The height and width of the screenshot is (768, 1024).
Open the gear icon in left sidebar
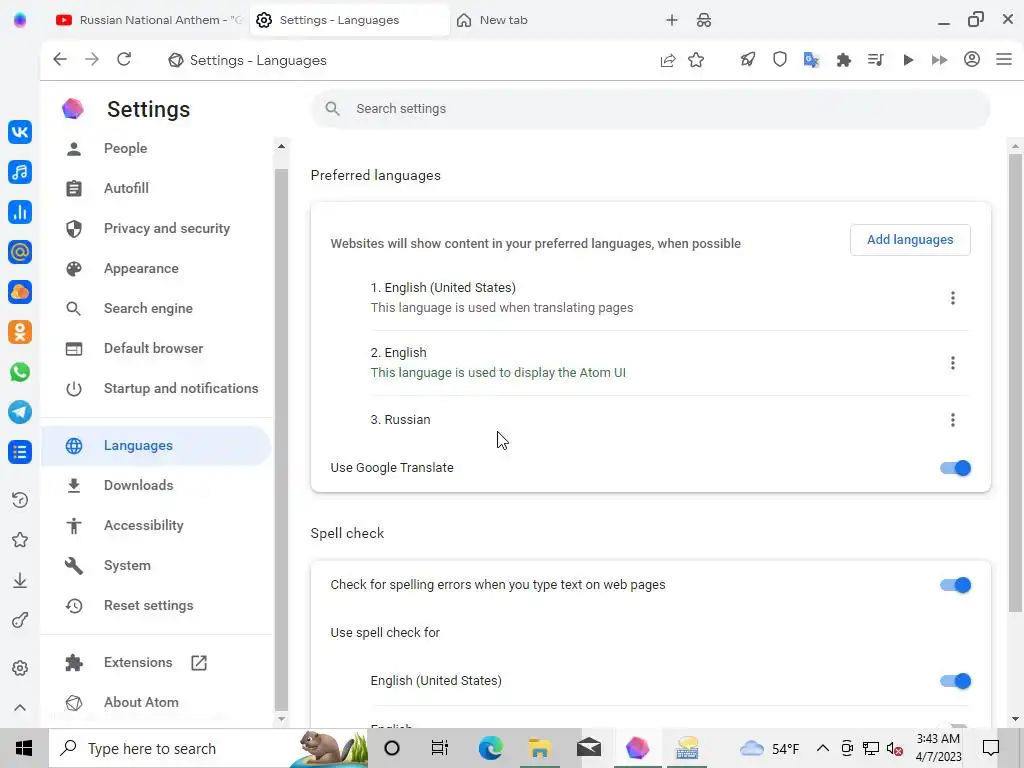click(20, 668)
